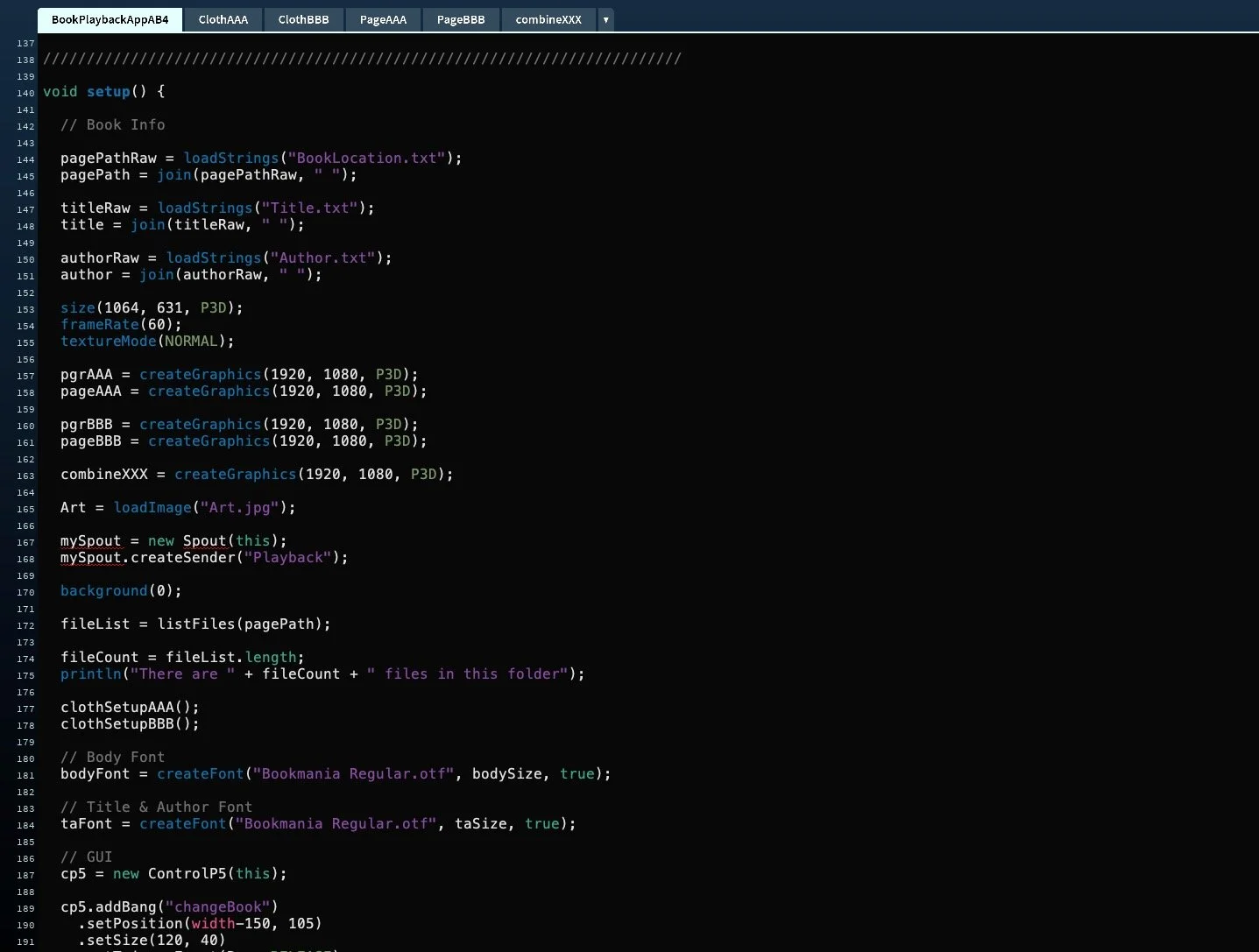The height and width of the screenshot is (952, 1259).
Task: Click the "Art.jpg" string
Action: point(239,507)
